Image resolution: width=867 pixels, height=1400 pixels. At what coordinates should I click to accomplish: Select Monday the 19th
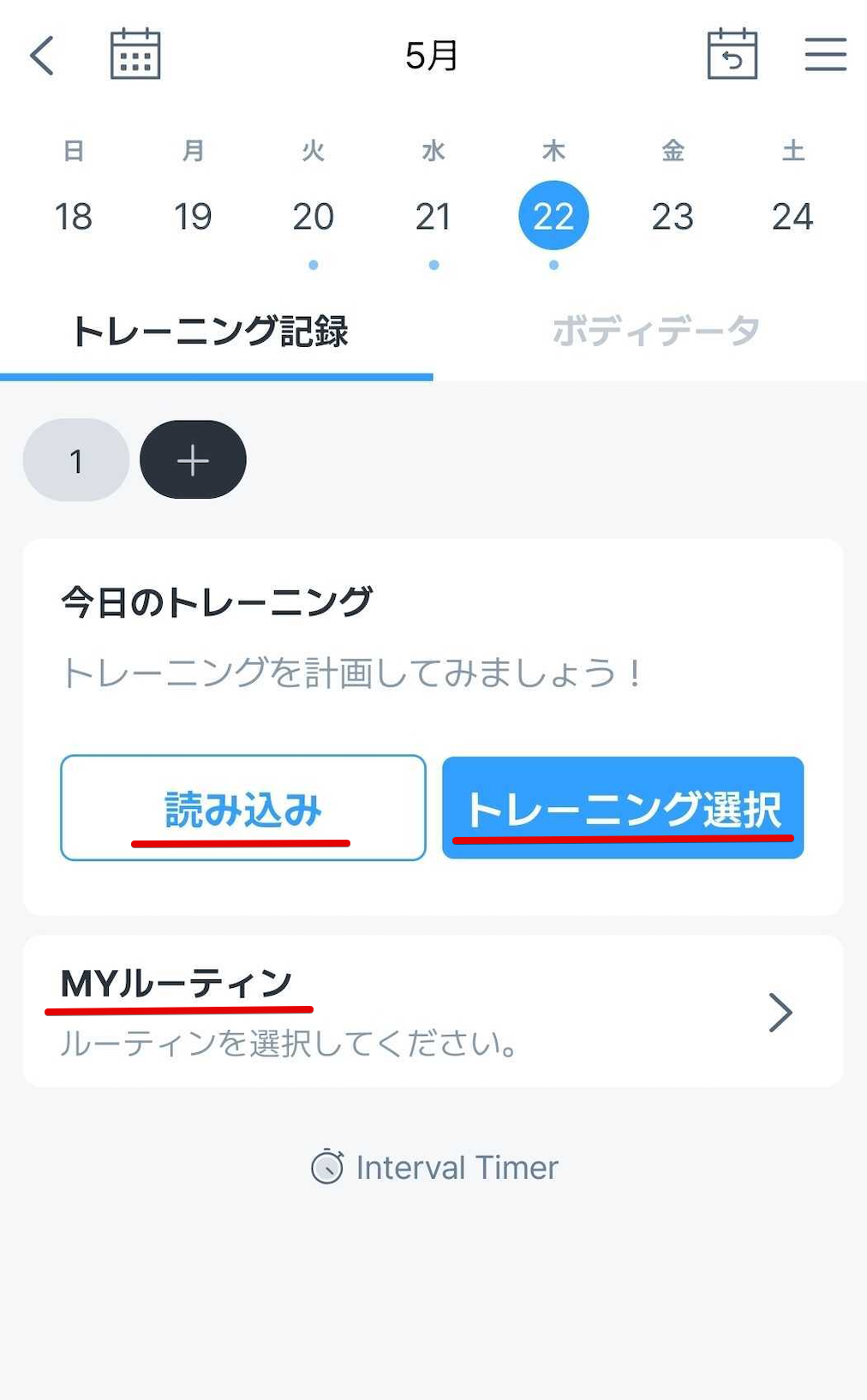pyautogui.click(x=193, y=216)
